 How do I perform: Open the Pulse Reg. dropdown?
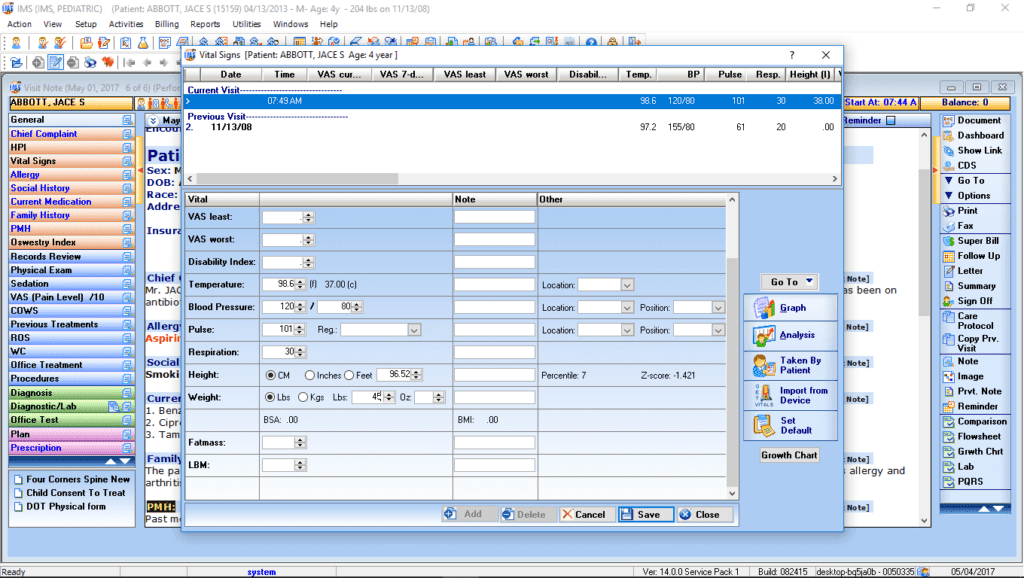tap(414, 330)
